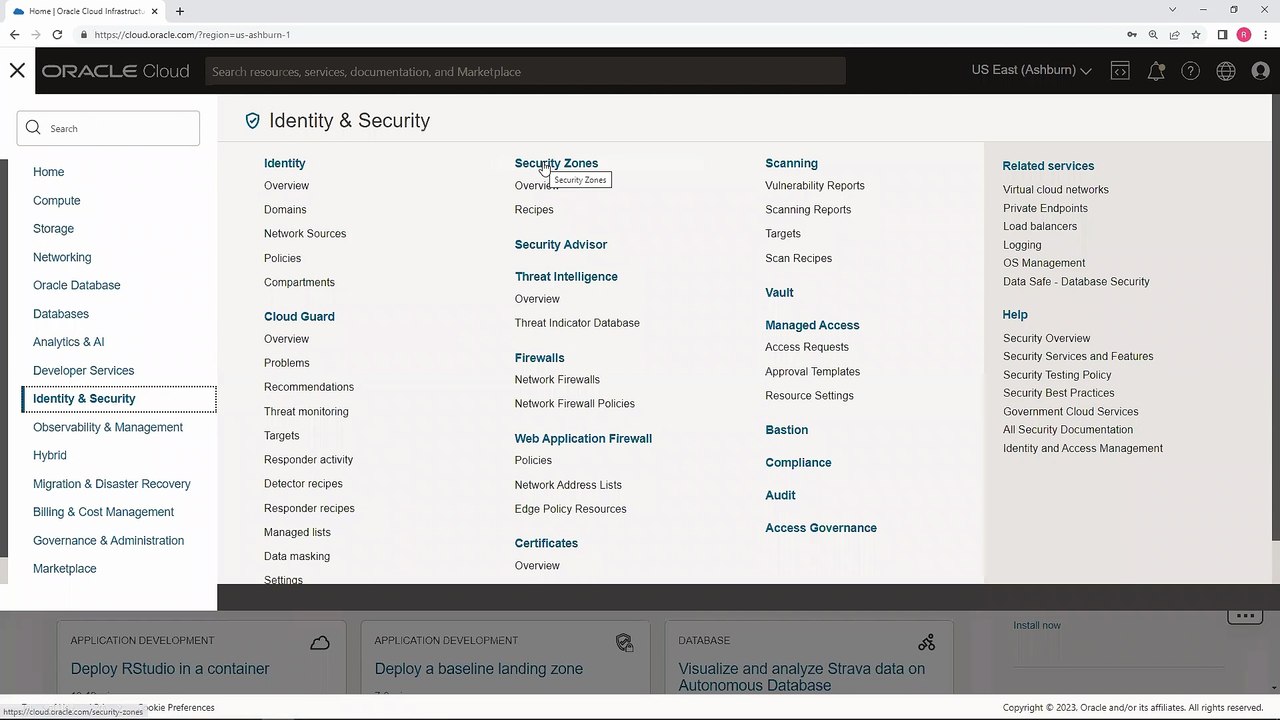Open the language globe icon

click(x=1226, y=71)
